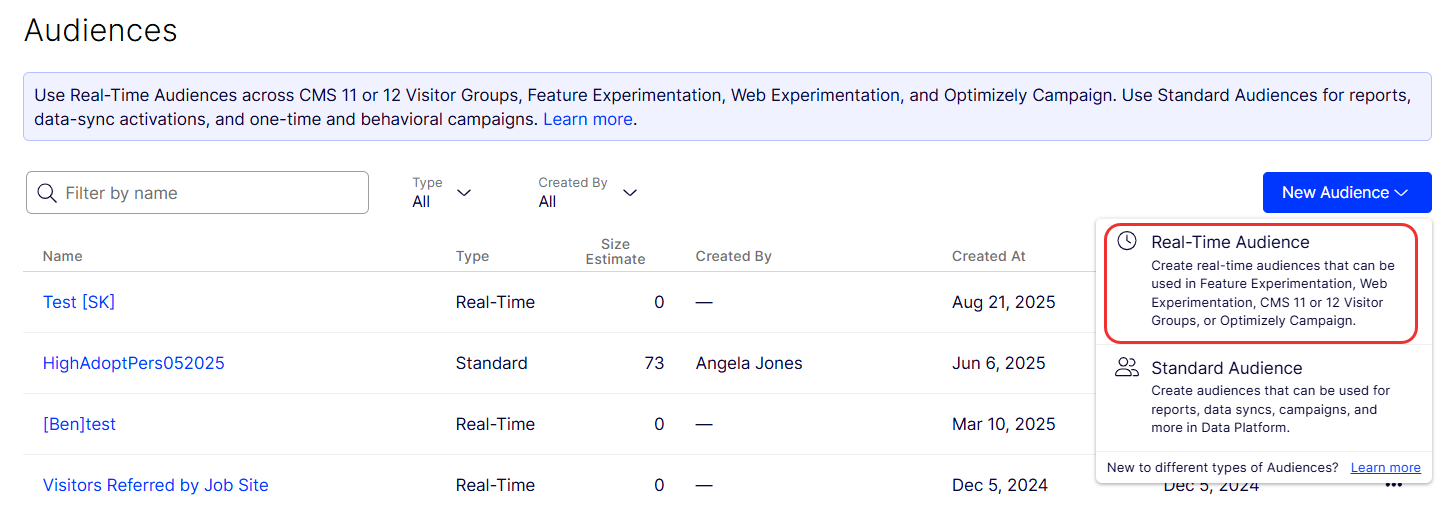Open the Test [SK] audience link
This screenshot has height=505, width=1454.
(x=79, y=302)
